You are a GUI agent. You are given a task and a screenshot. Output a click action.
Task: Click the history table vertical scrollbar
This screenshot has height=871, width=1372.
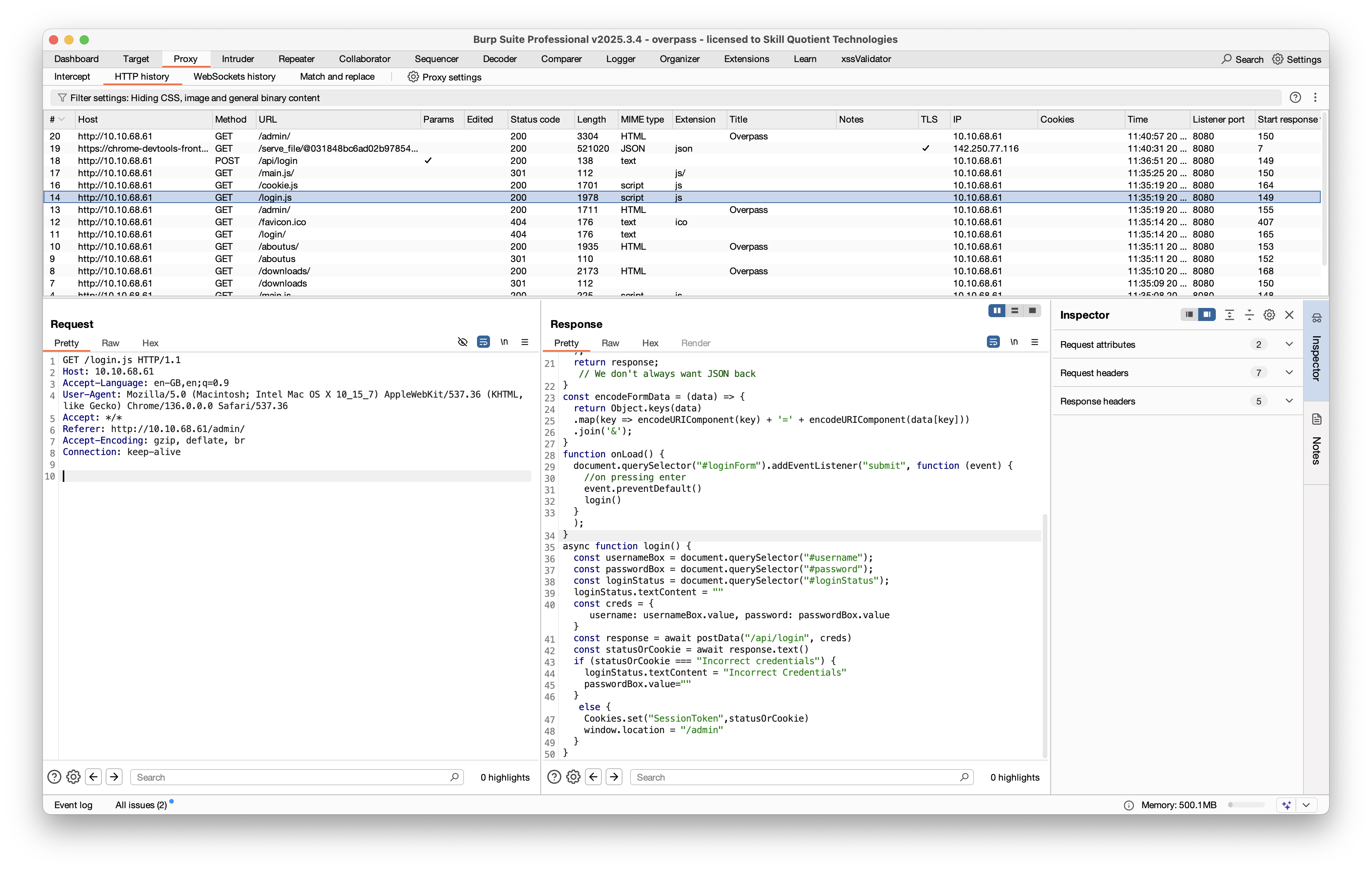tap(1325, 188)
